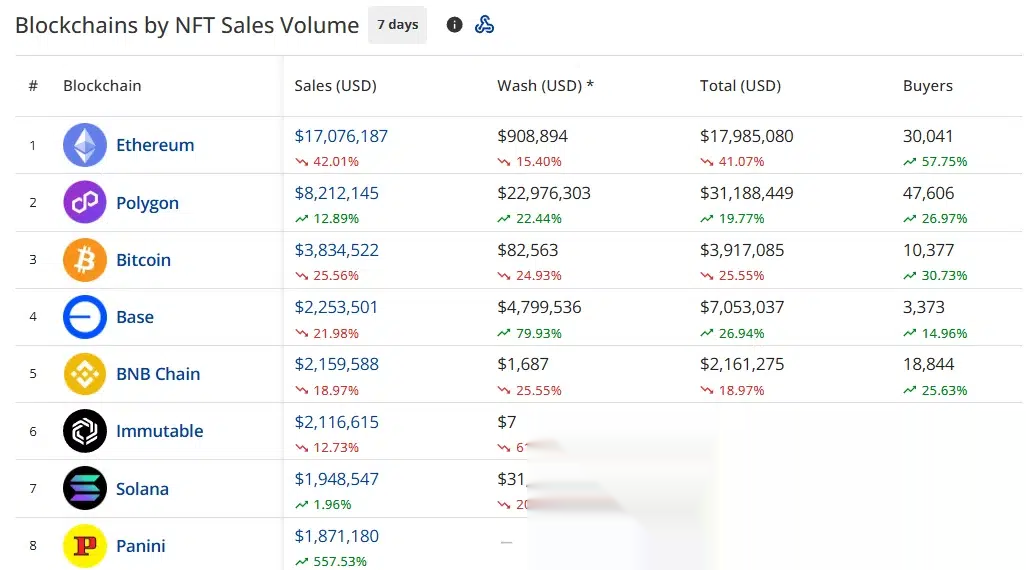Click the Solana logo icon
This screenshot has width=1026, height=570.
click(85, 488)
